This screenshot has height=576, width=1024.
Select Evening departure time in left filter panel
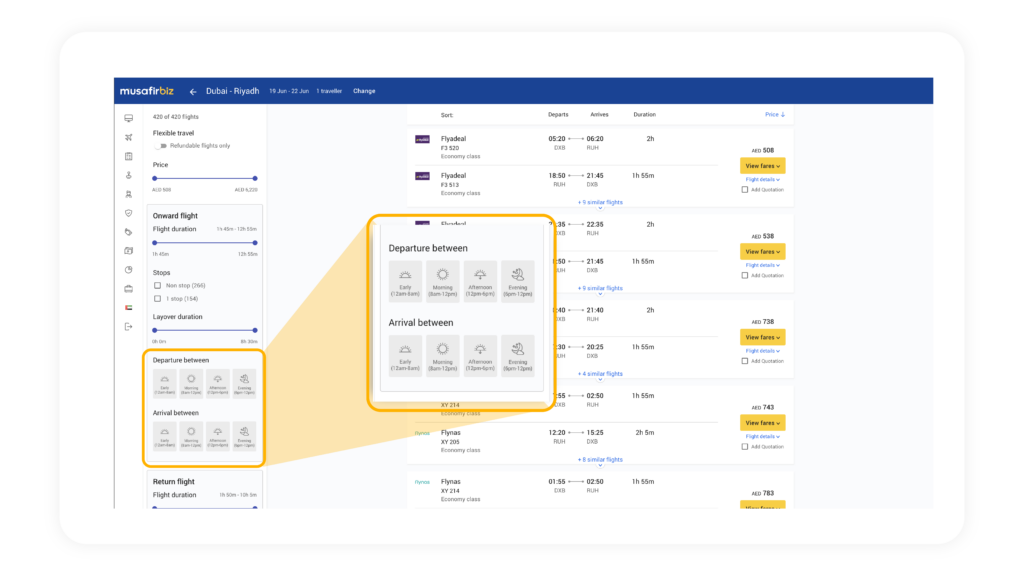point(244,384)
